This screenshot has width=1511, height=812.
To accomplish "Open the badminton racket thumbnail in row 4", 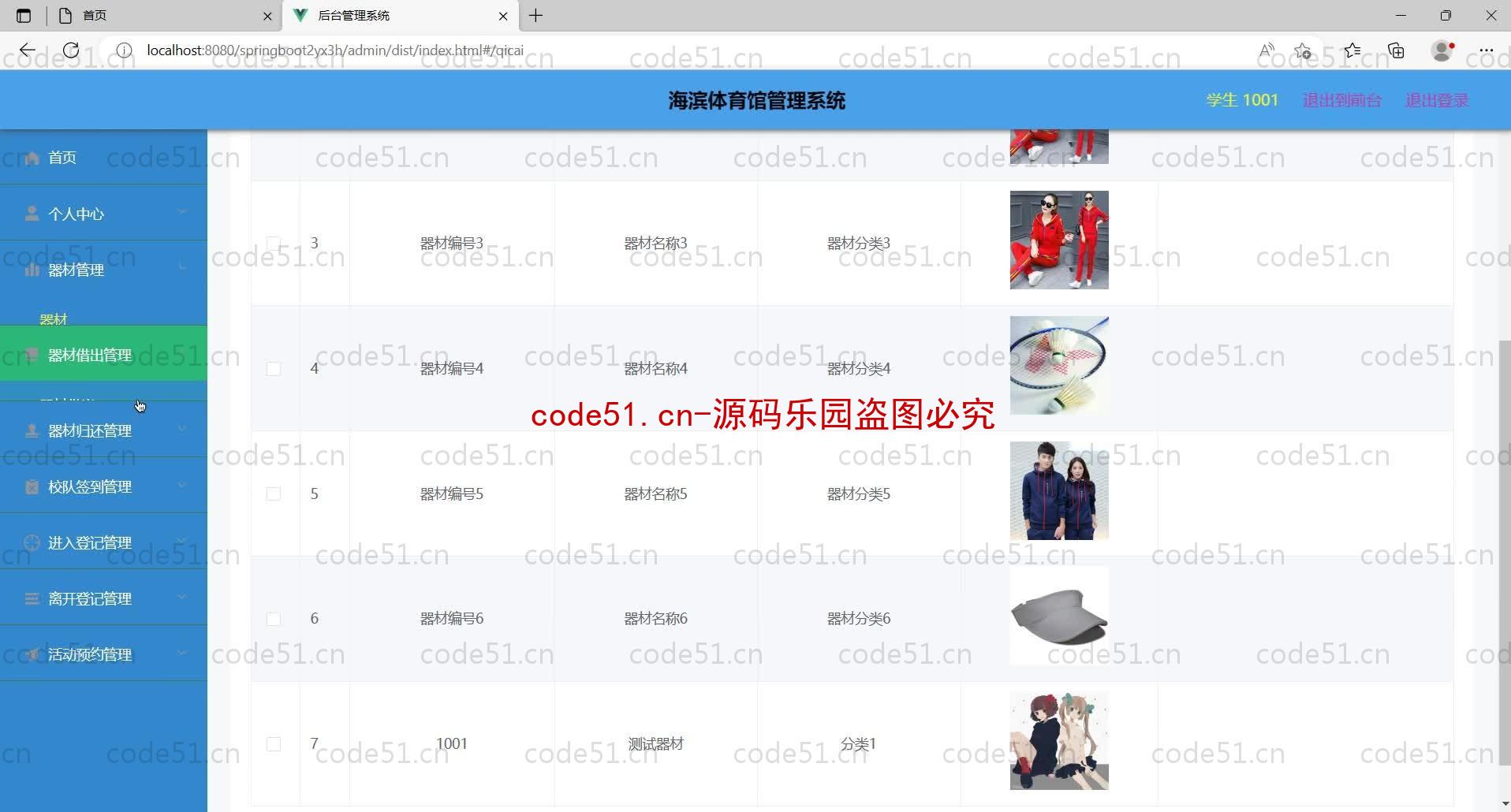I will tap(1059, 365).
